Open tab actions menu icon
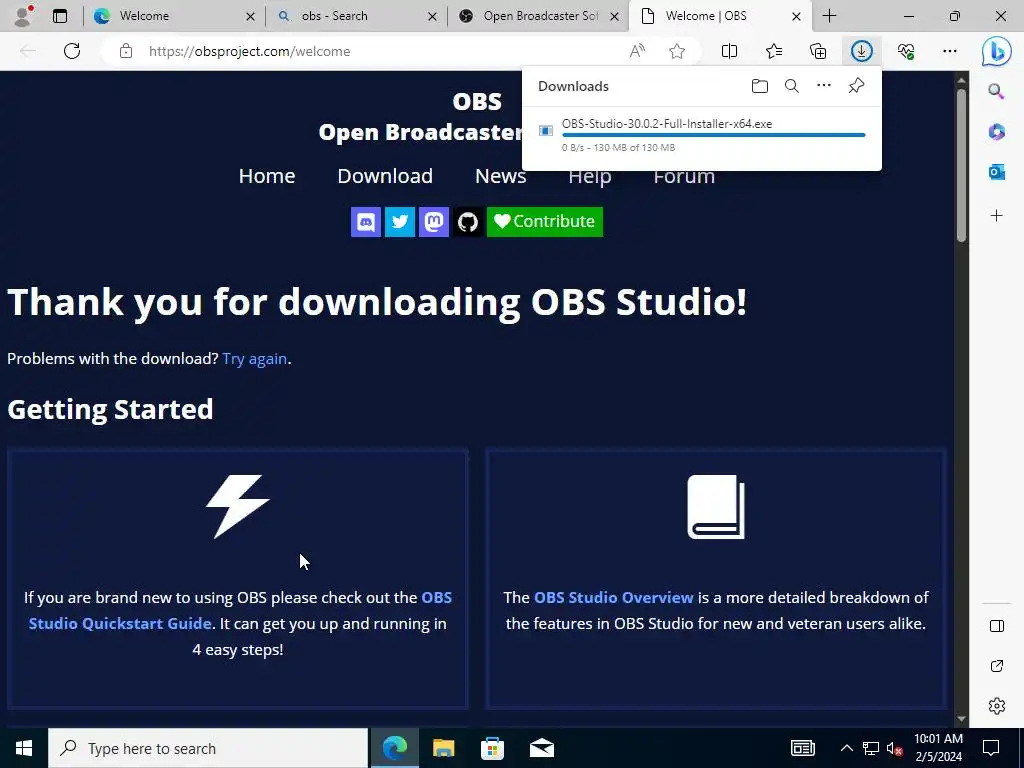Image resolution: width=1024 pixels, height=768 pixels. click(59, 16)
